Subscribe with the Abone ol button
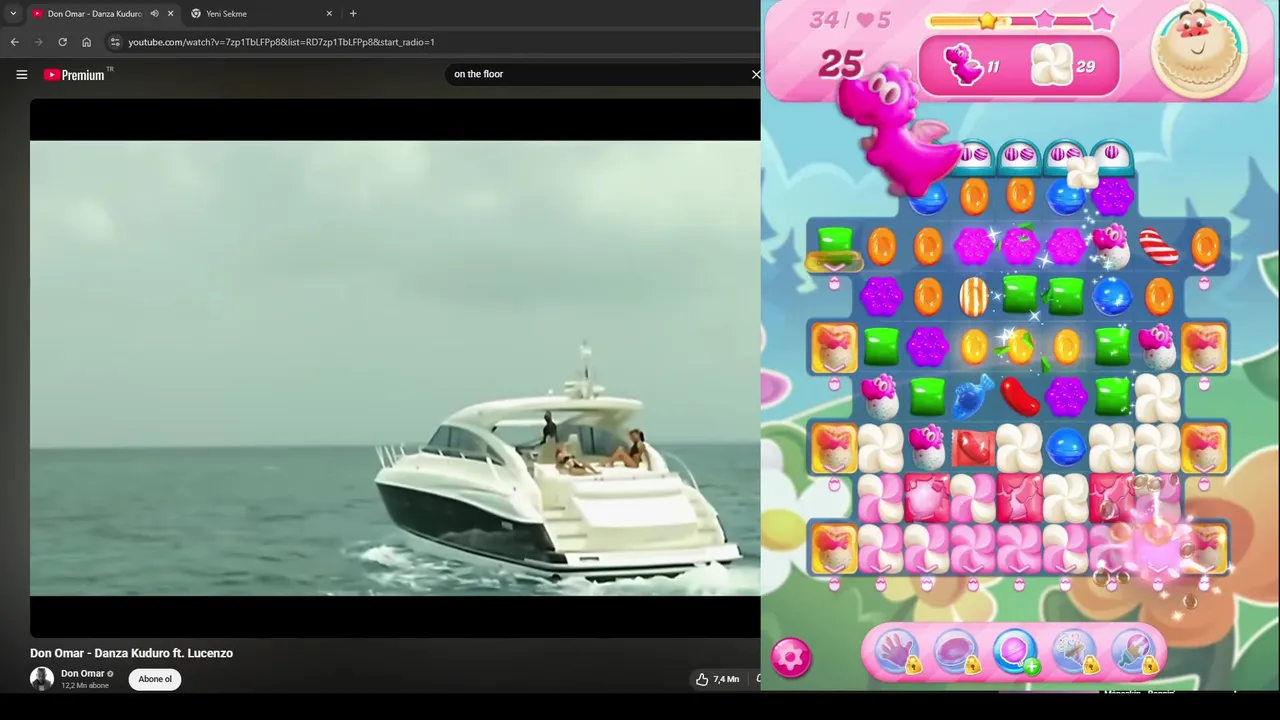Image resolution: width=1280 pixels, height=720 pixels. tap(155, 679)
